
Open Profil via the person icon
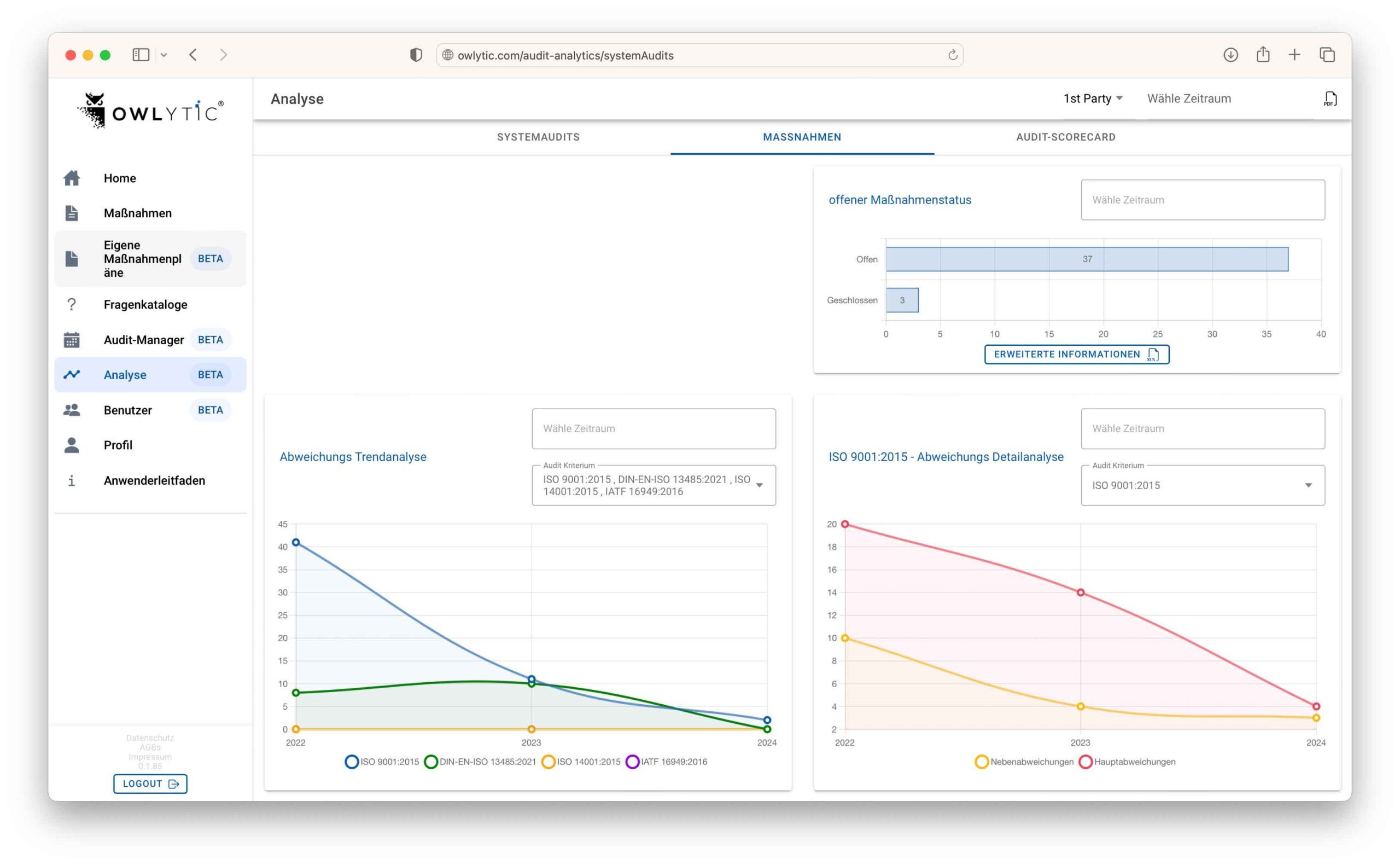click(72, 444)
